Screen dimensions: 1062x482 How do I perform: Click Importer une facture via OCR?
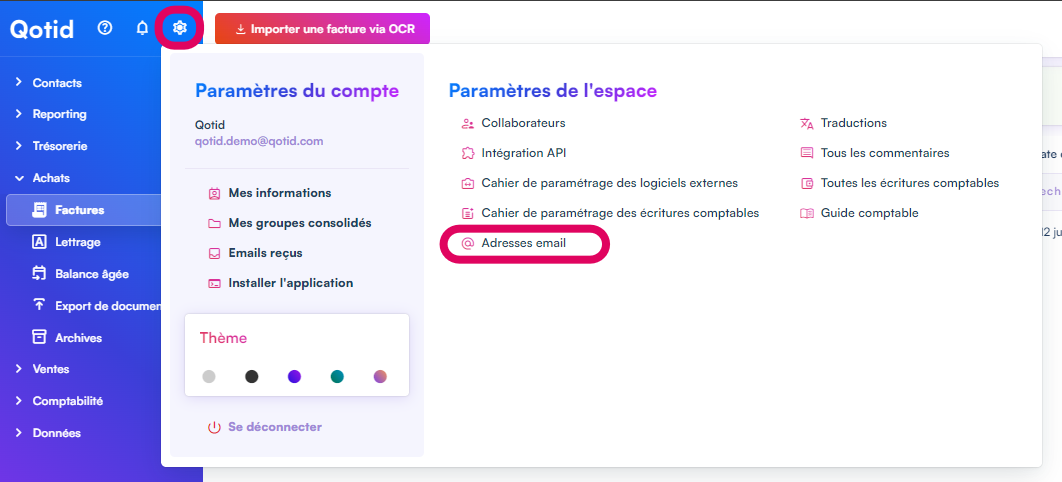(x=322, y=29)
